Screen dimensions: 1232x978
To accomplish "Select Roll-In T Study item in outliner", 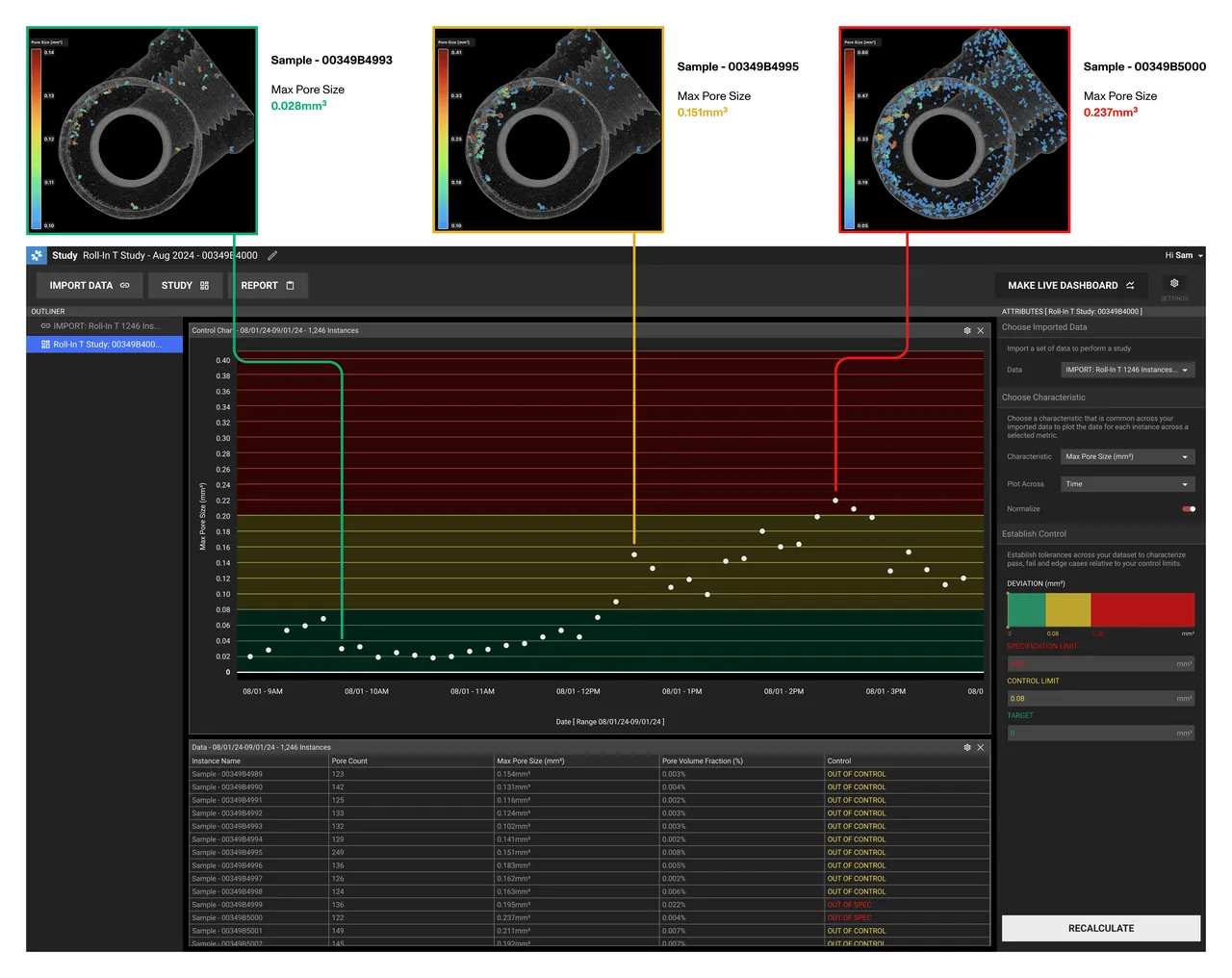I will coord(104,345).
